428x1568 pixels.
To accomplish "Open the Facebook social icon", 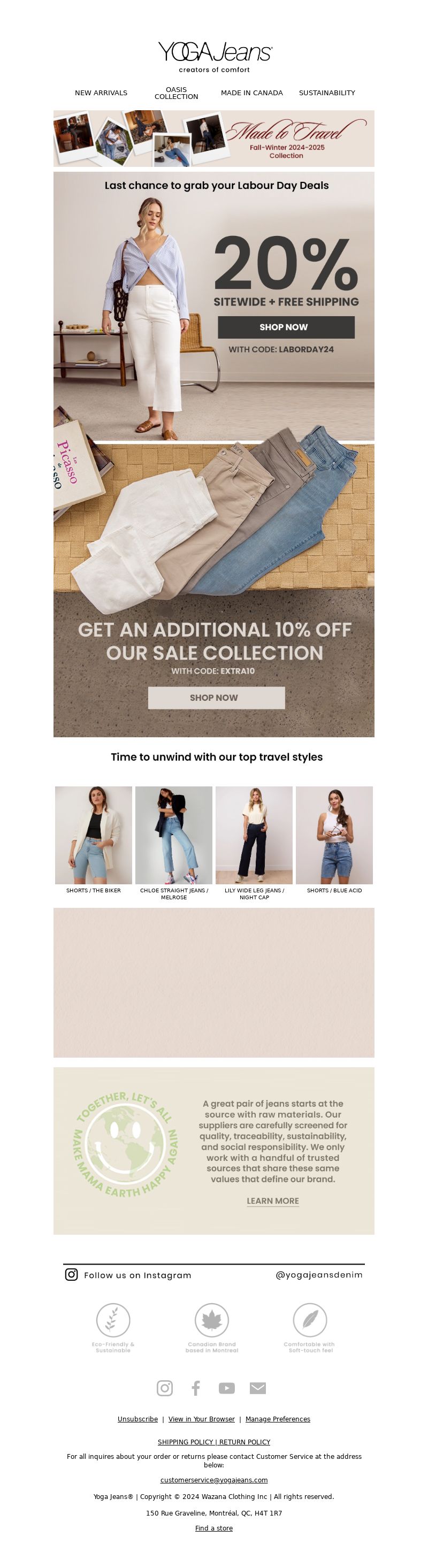I will tap(195, 1388).
